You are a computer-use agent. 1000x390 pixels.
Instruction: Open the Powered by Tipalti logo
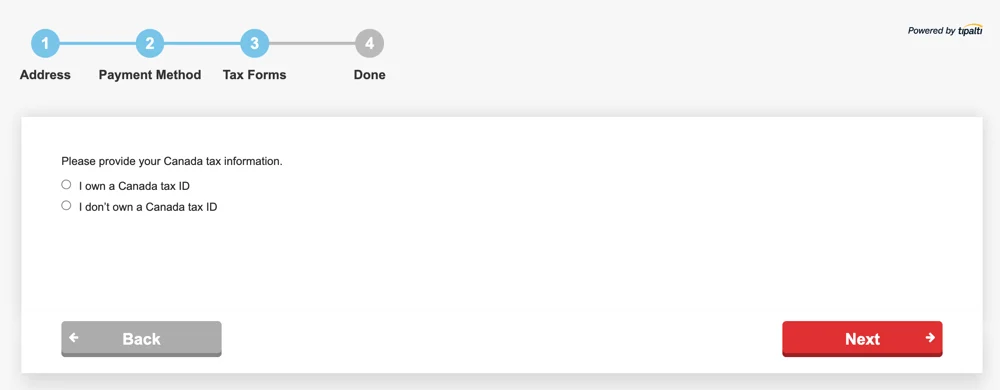tap(945, 31)
